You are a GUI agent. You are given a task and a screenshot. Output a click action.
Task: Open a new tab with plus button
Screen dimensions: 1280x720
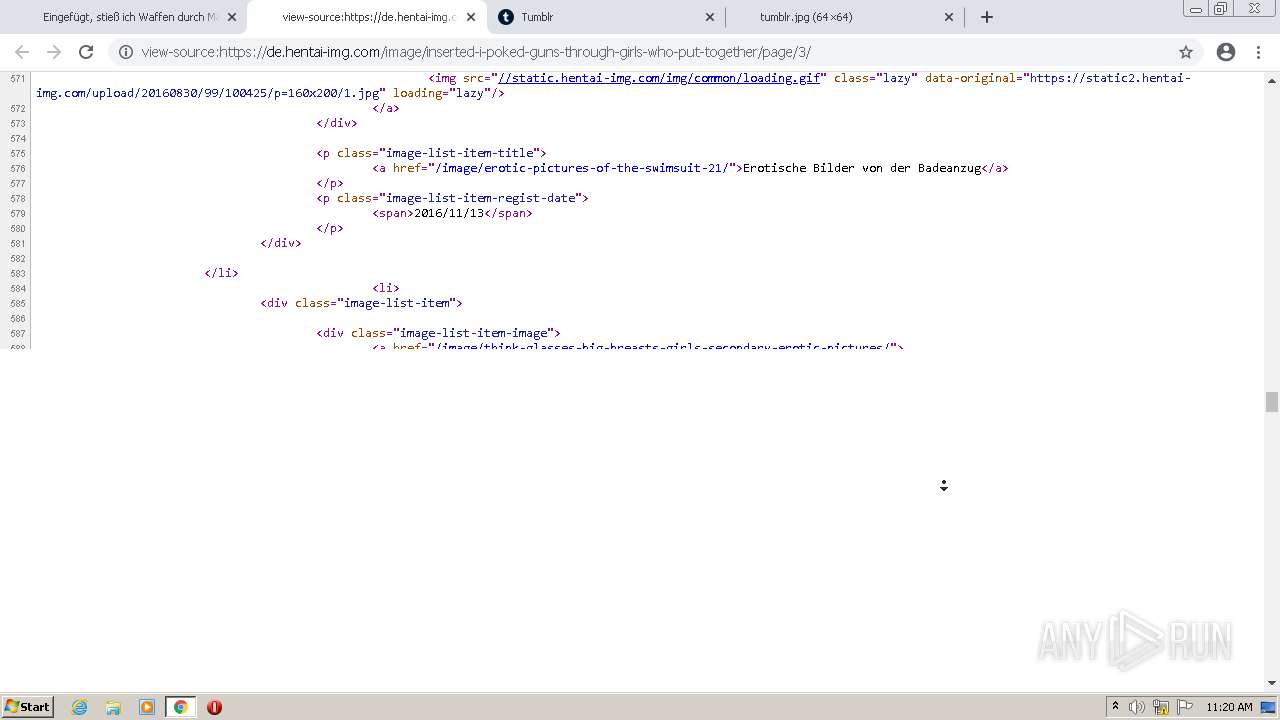coord(987,17)
